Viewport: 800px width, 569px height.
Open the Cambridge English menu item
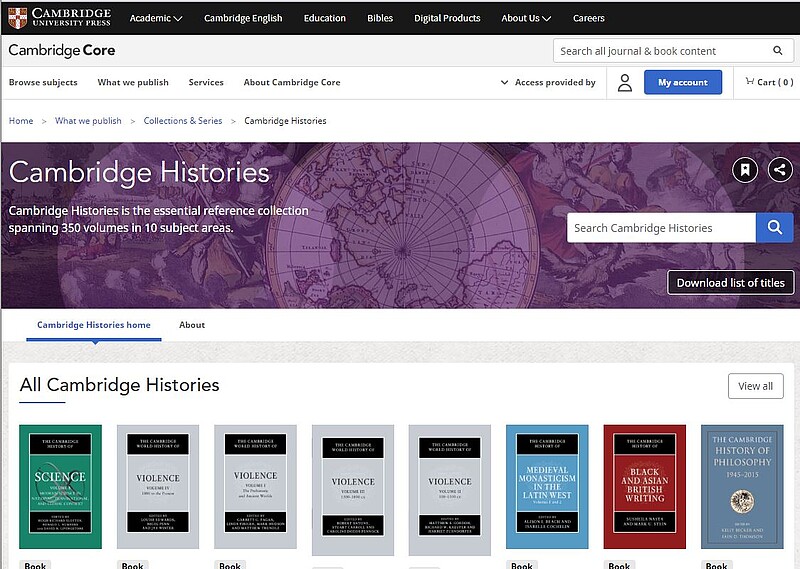(x=243, y=18)
